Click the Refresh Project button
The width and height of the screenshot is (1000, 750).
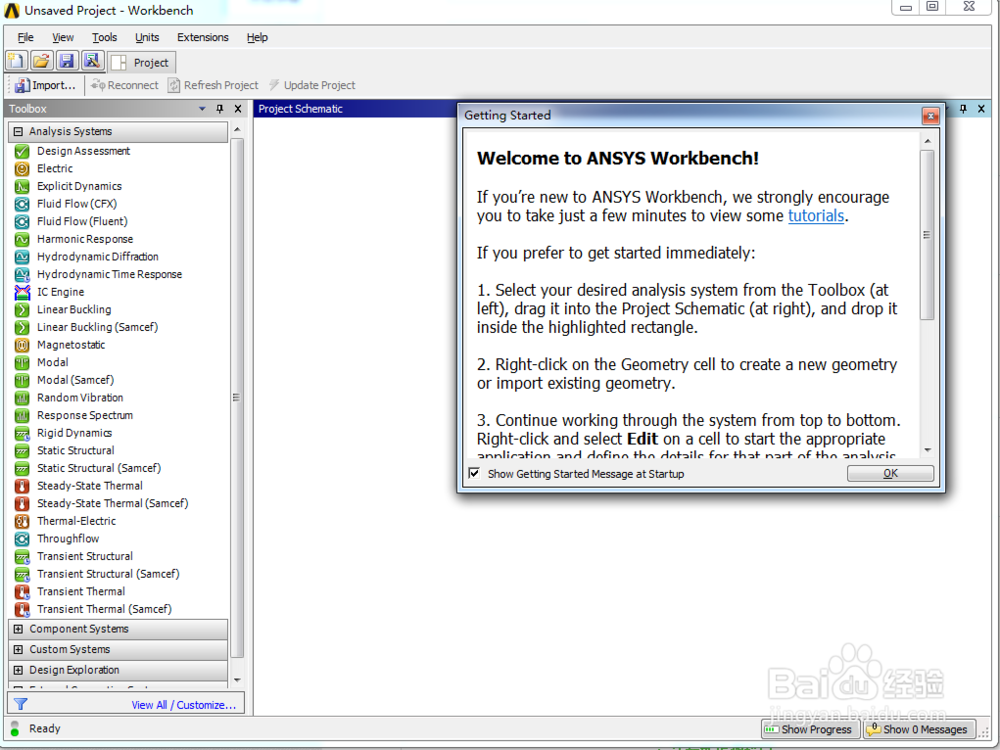(x=213, y=85)
